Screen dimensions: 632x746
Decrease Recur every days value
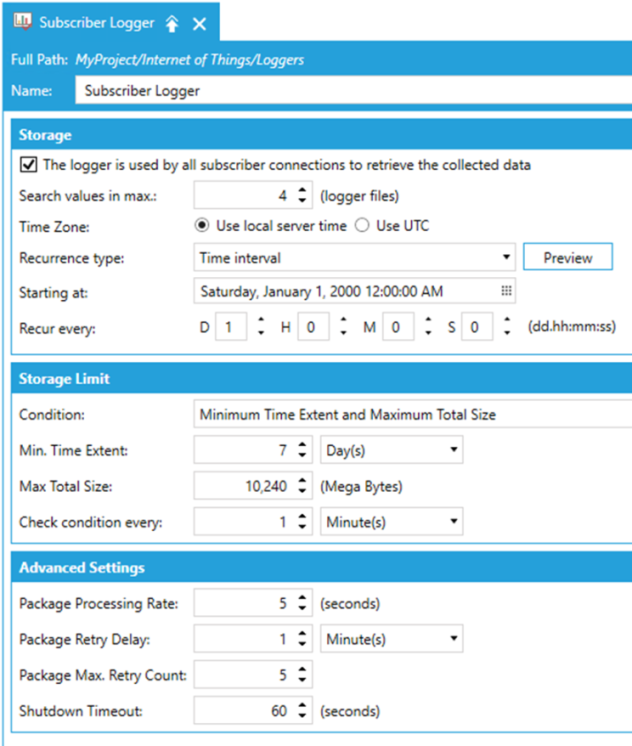[261, 333]
